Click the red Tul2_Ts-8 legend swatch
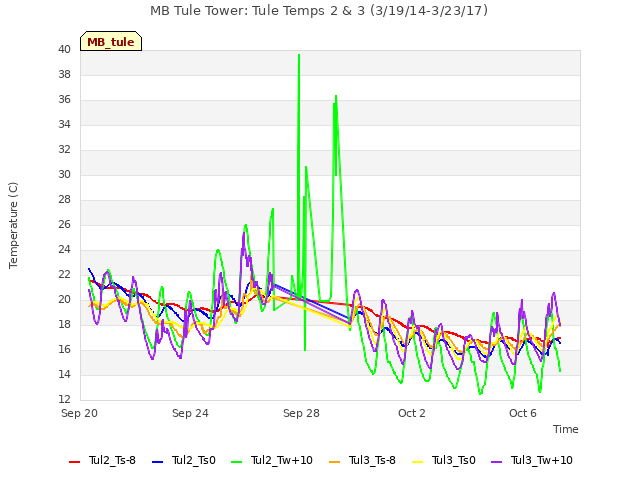The image size is (640, 480). (x=74, y=462)
